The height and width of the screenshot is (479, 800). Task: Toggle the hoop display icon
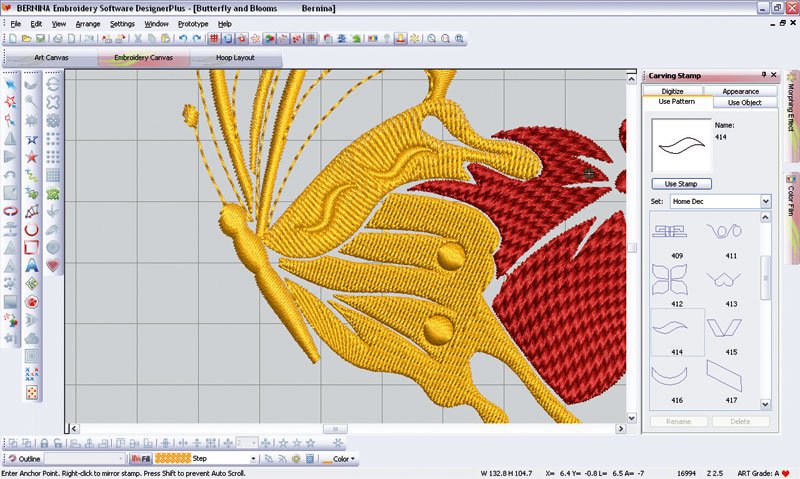click(228, 39)
